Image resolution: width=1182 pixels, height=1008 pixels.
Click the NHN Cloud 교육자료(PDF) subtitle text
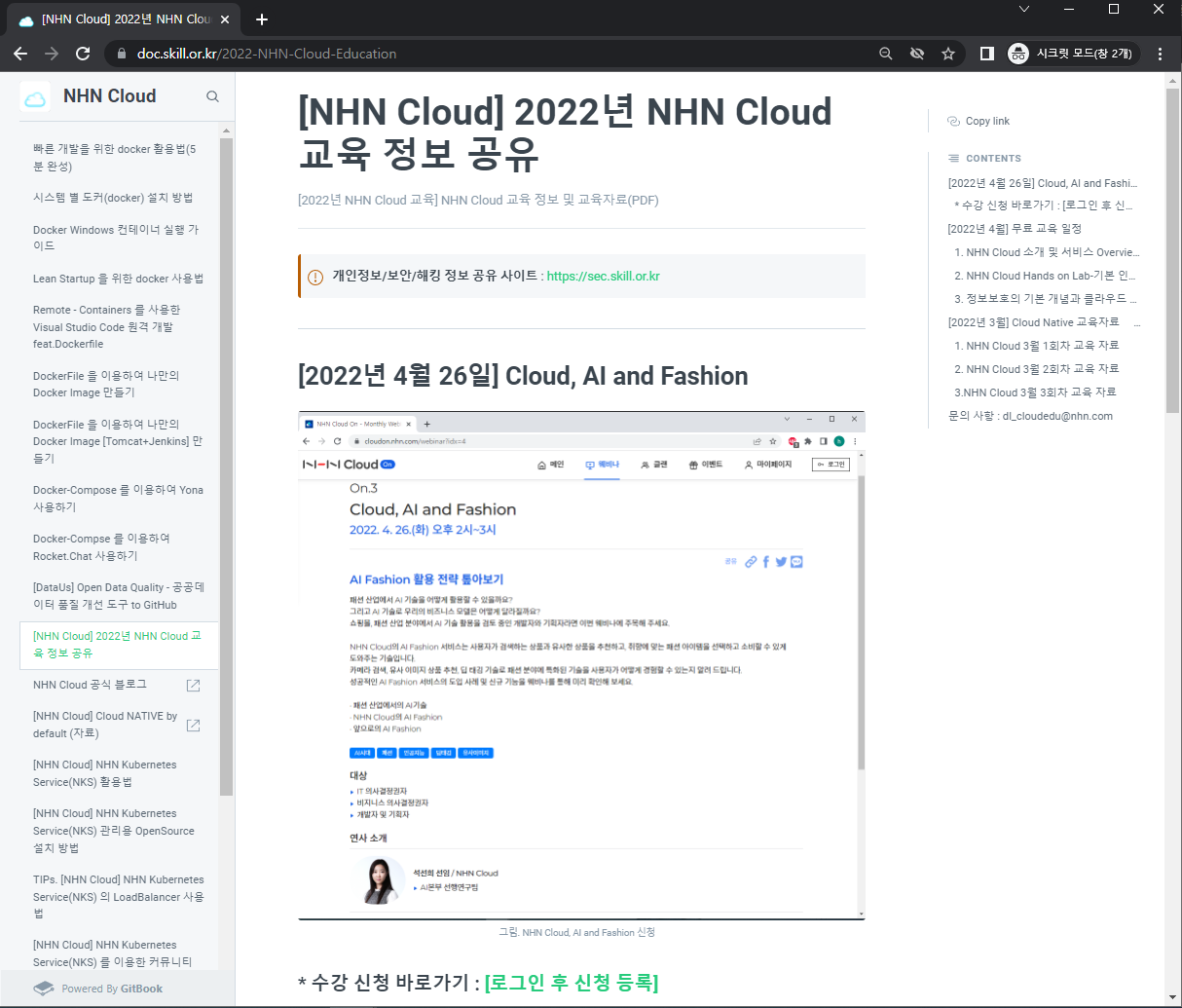click(x=478, y=200)
